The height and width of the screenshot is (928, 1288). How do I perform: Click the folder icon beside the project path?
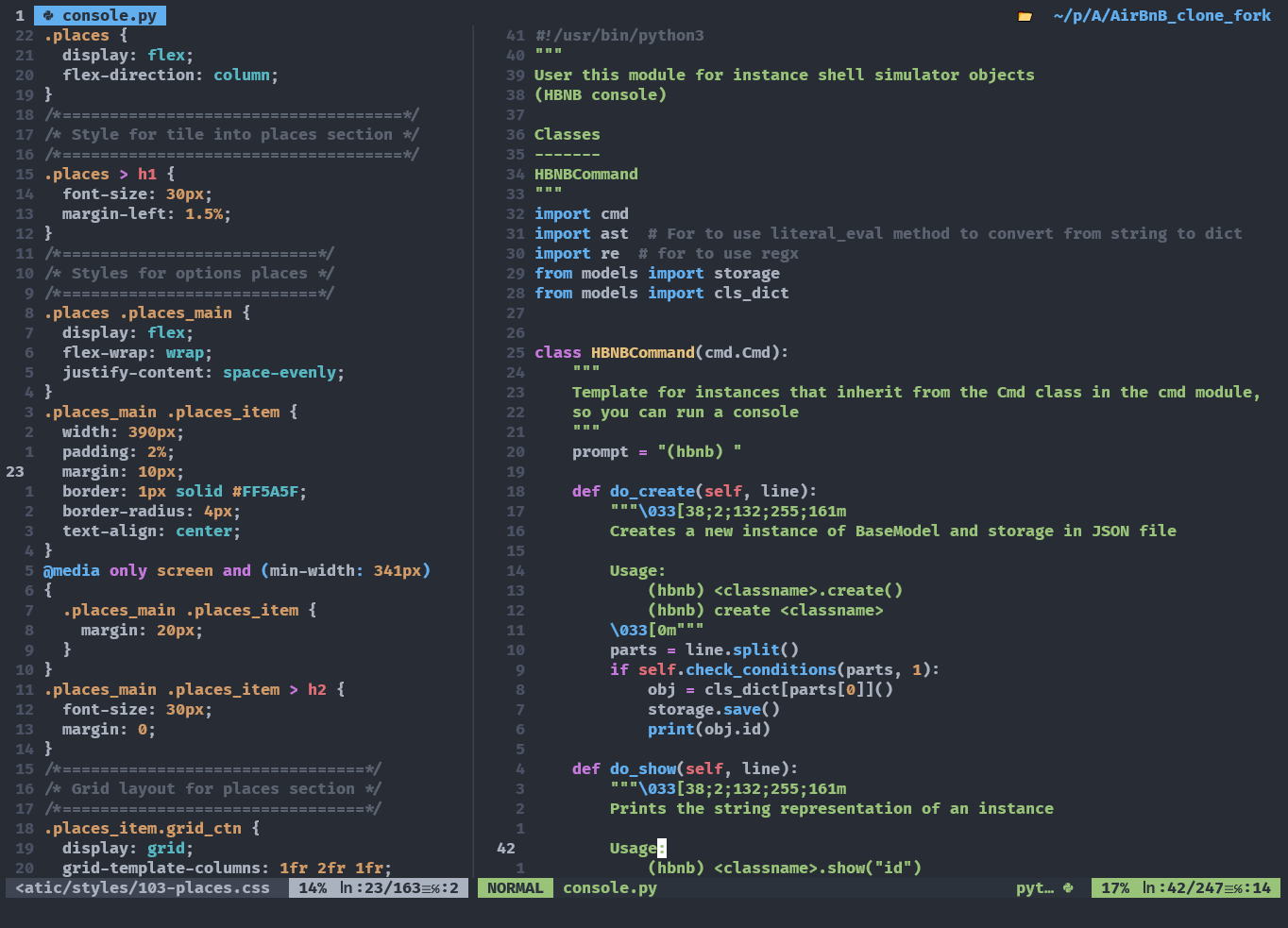pyautogui.click(x=1025, y=16)
